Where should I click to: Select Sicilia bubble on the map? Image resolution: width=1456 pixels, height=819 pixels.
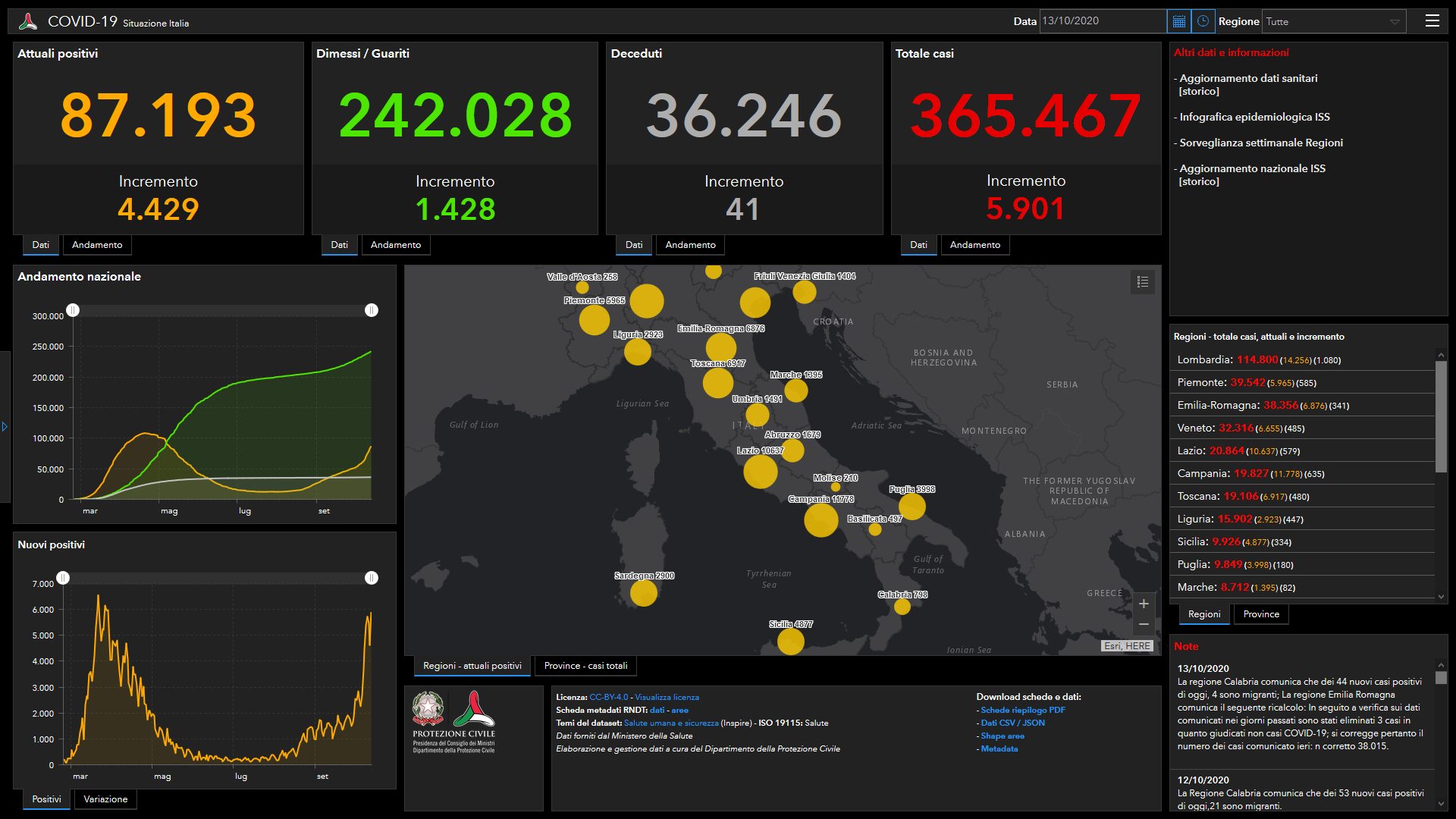[791, 642]
